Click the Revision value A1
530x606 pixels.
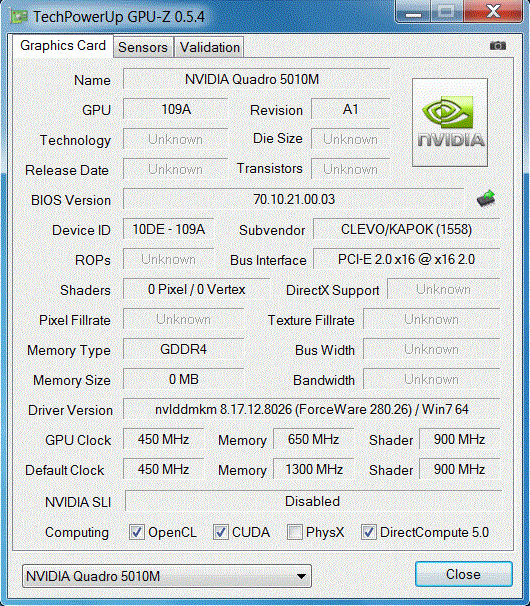[350, 109]
